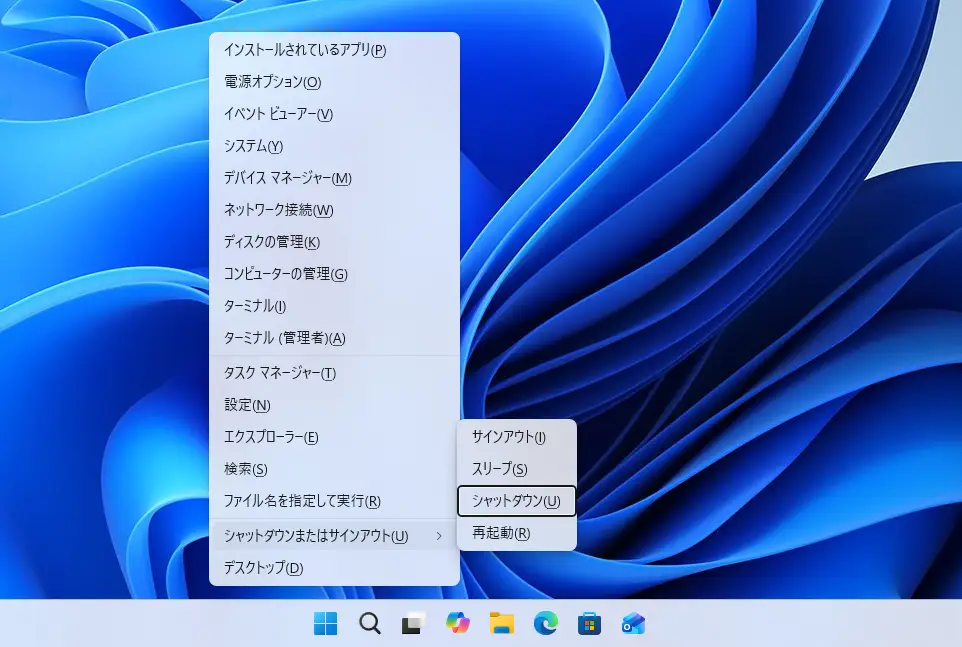Launch Microsoft Edge from the taskbar
The height and width of the screenshot is (647, 962).
tap(546, 623)
